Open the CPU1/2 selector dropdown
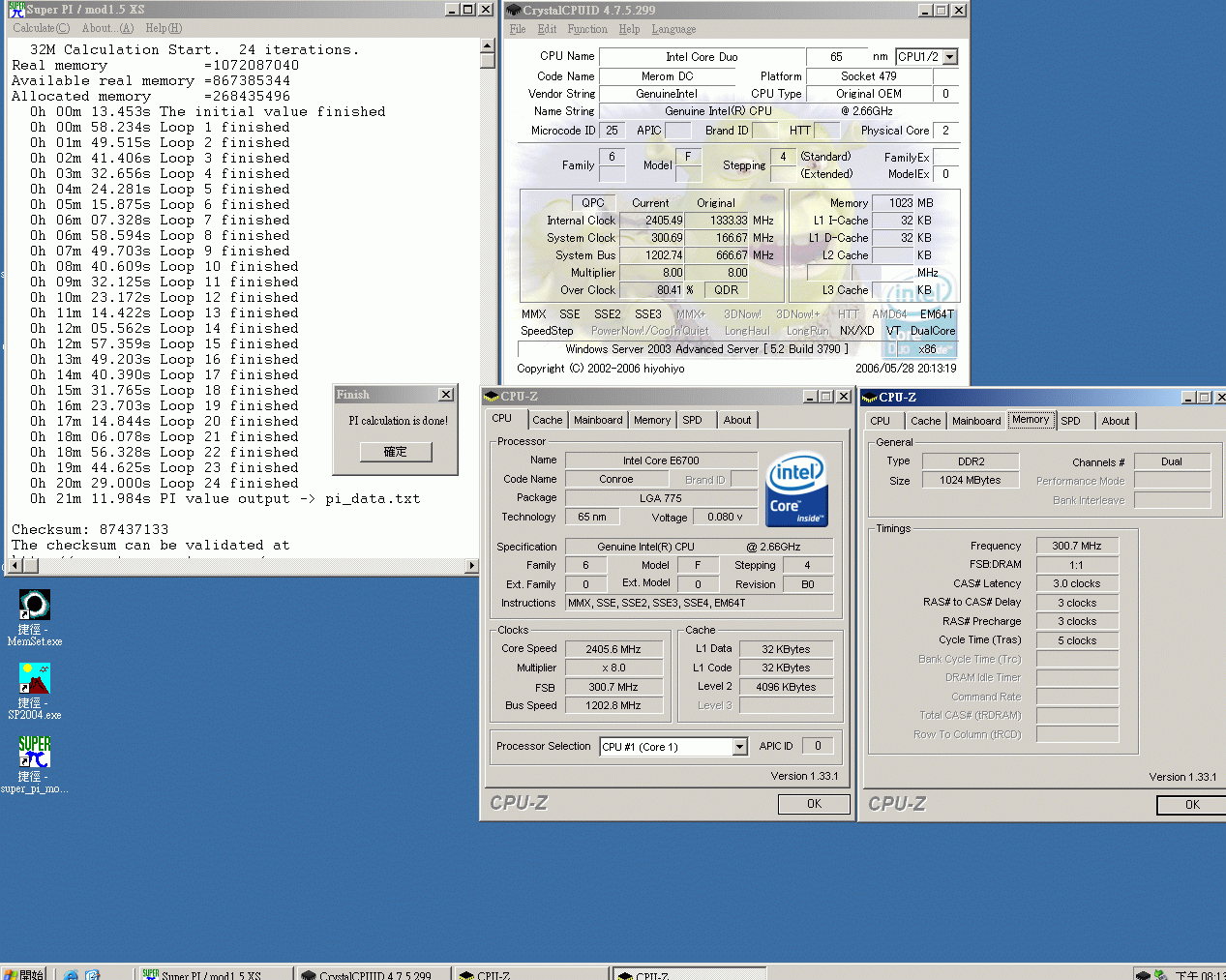This screenshot has width=1226, height=980. tap(950, 57)
